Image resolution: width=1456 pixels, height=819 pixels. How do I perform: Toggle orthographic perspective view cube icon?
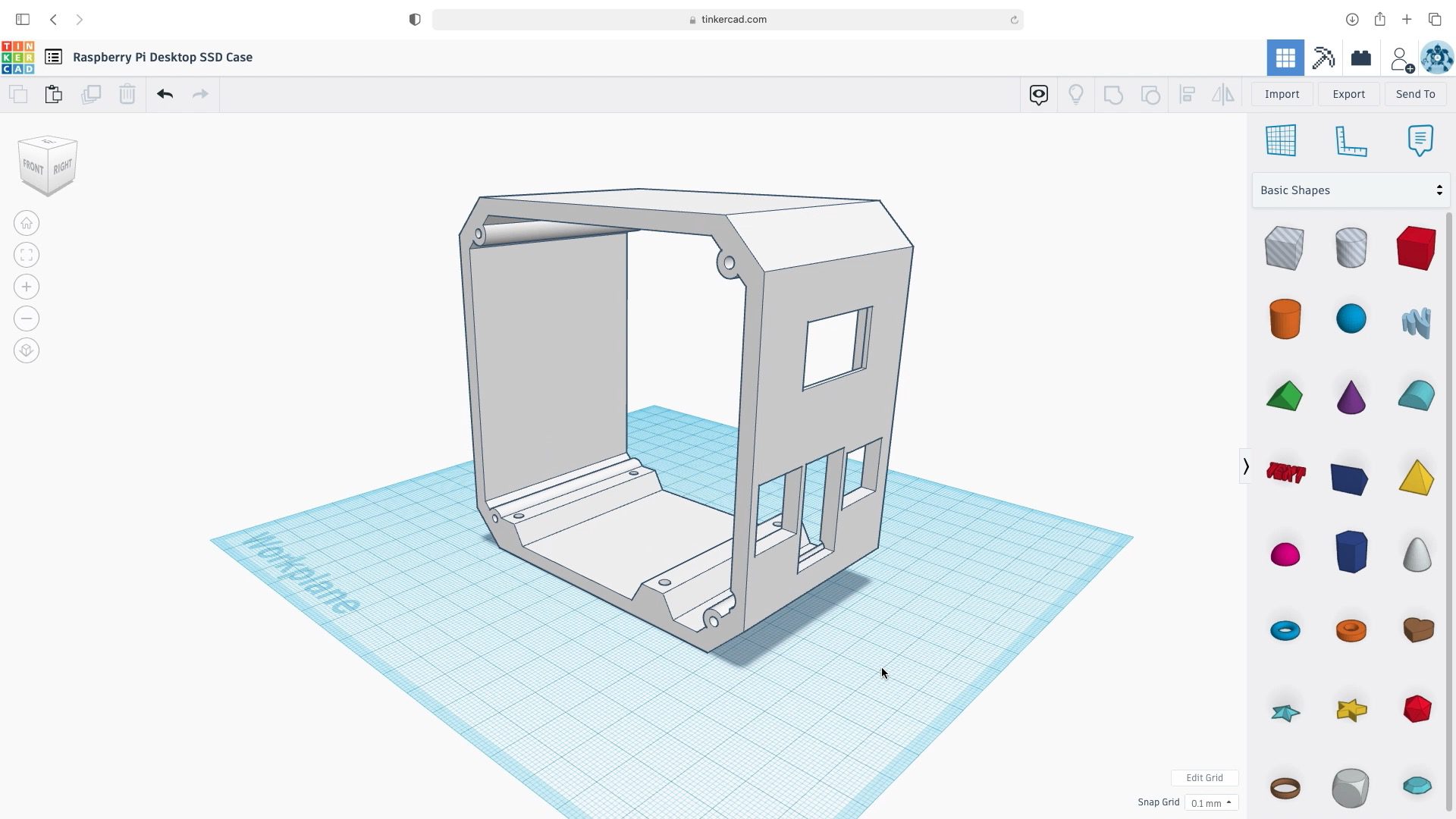27,350
